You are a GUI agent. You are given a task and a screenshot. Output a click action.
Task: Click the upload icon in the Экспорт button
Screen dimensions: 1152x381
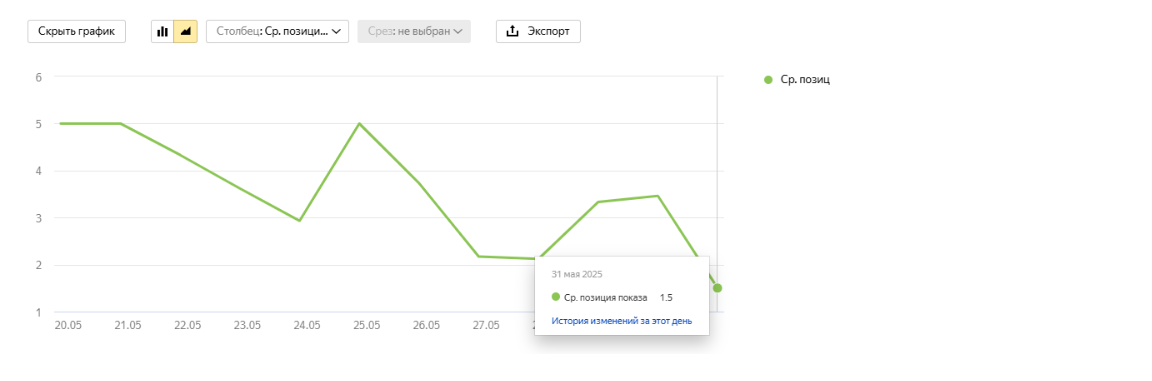(x=514, y=32)
